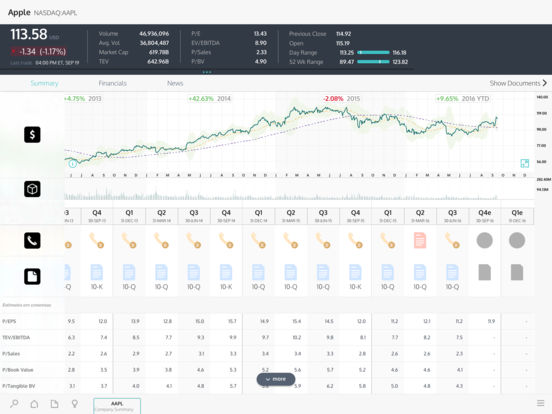Image resolution: width=552 pixels, height=414 pixels.
Task: Open earnings call for Q2 Mar 2014
Action: point(161,241)
